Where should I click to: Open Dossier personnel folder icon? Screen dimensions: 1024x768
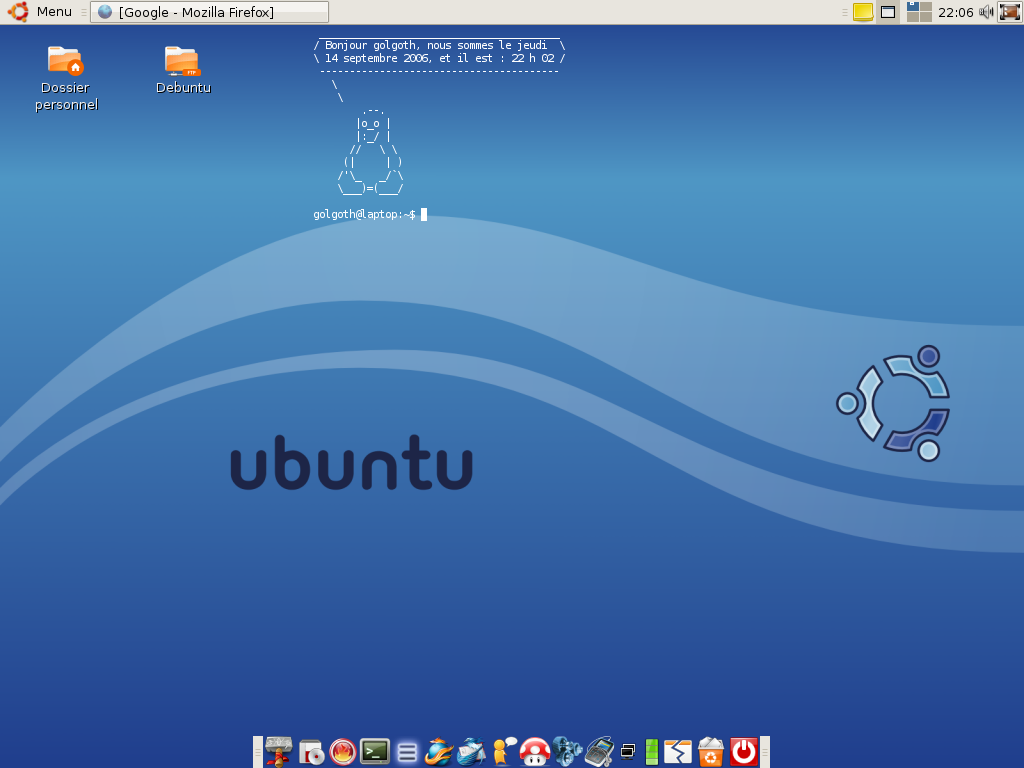pyautogui.click(x=65, y=78)
